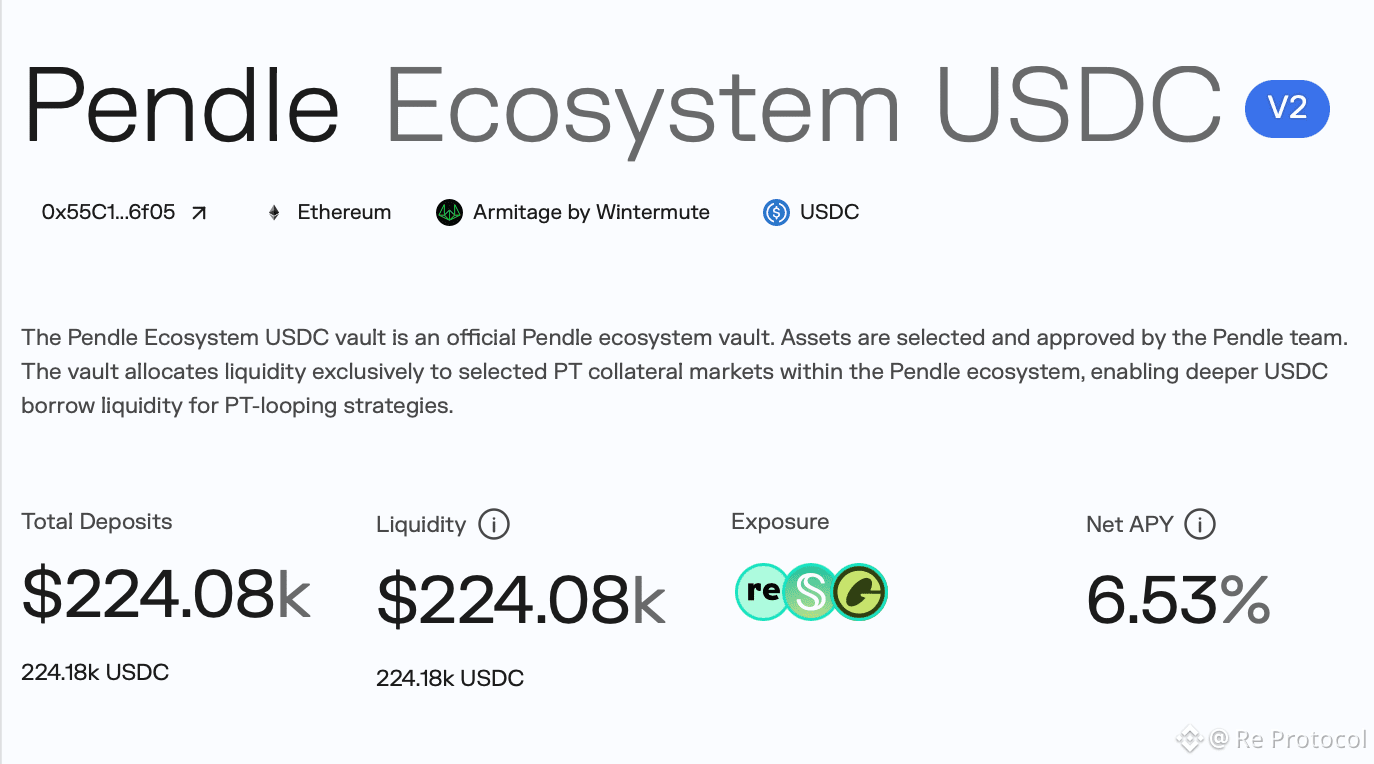Image resolution: width=1374 pixels, height=764 pixels.
Task: Click the Re Protocol watermark logo
Action: coord(1271,740)
